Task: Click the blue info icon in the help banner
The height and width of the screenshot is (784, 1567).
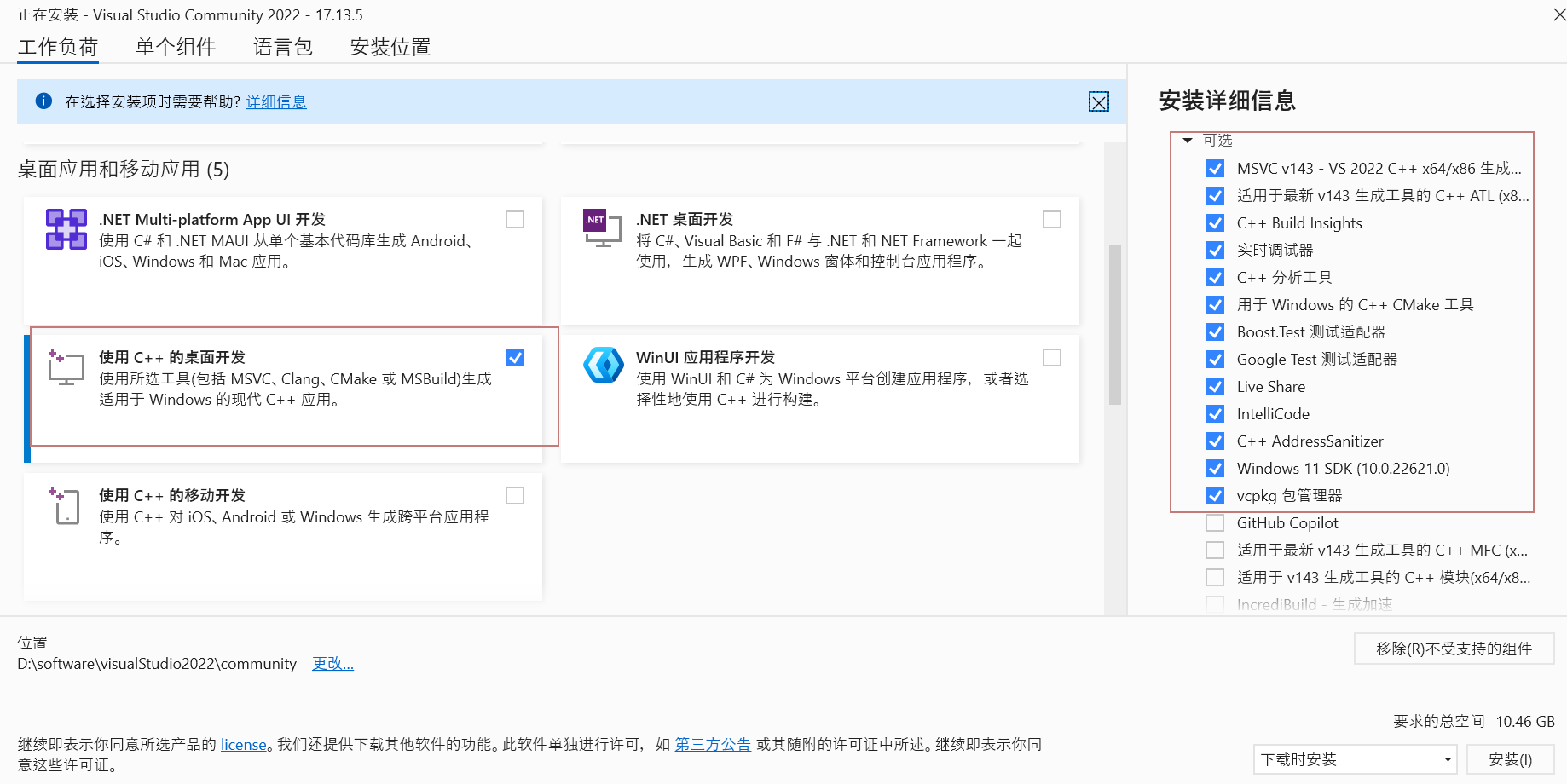Action: 43,101
